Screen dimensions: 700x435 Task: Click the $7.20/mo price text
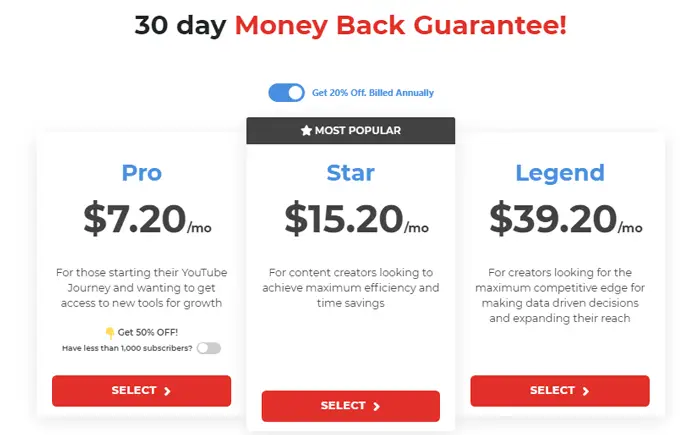[x=147, y=219]
